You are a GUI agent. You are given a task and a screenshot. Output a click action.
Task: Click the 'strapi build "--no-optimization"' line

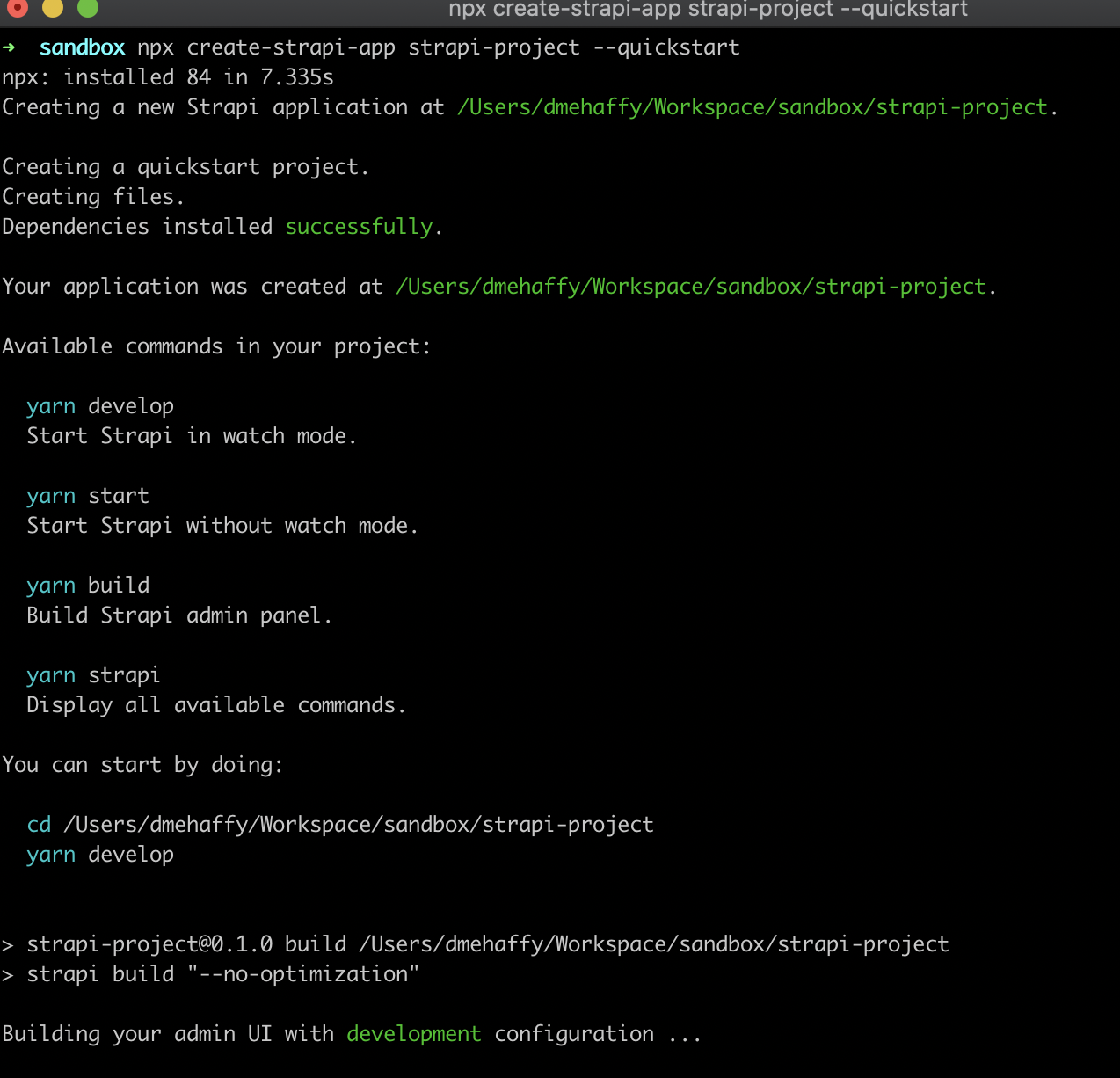pyautogui.click(x=211, y=974)
